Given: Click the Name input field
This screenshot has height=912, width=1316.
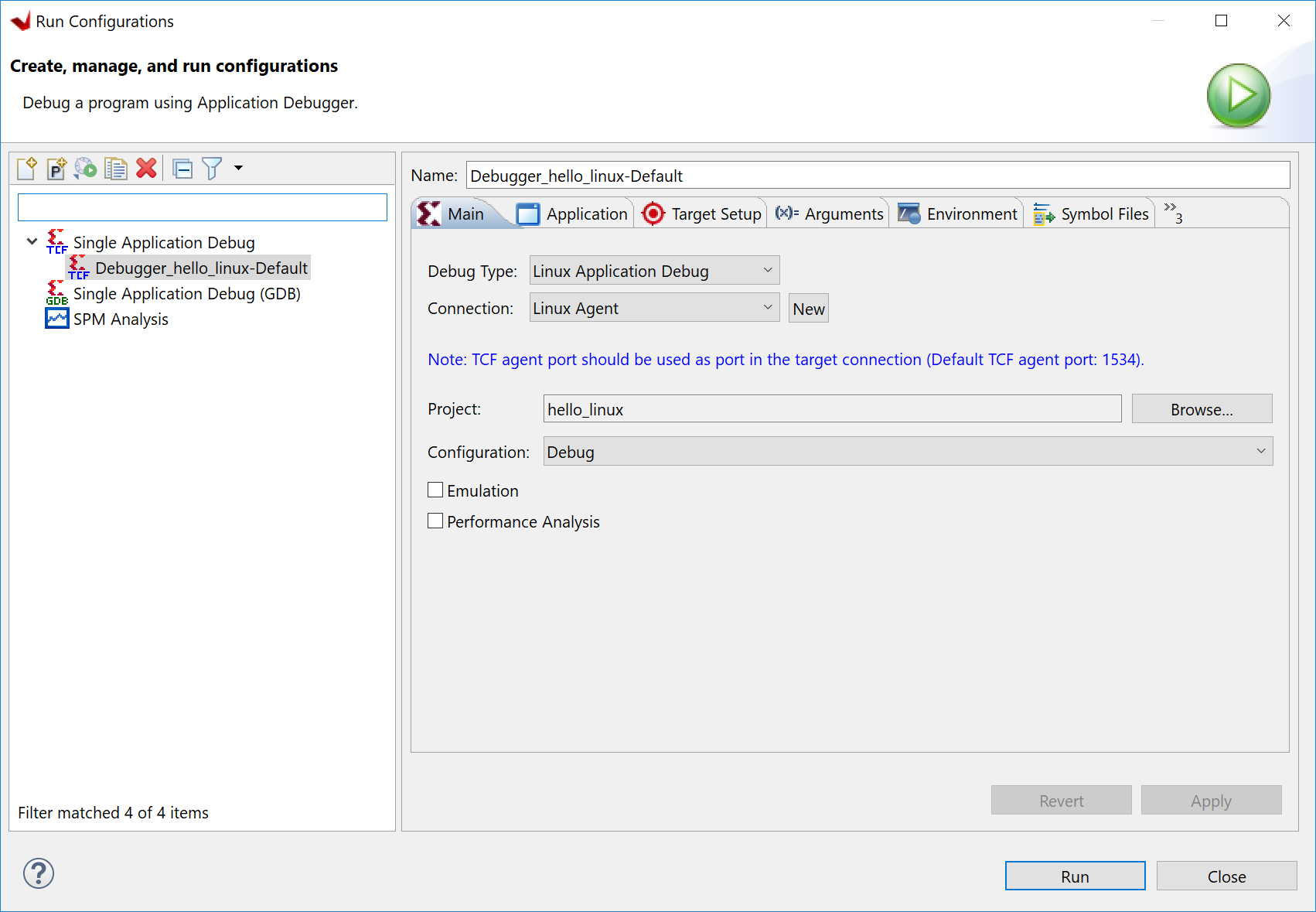Looking at the screenshot, I should pos(877,176).
